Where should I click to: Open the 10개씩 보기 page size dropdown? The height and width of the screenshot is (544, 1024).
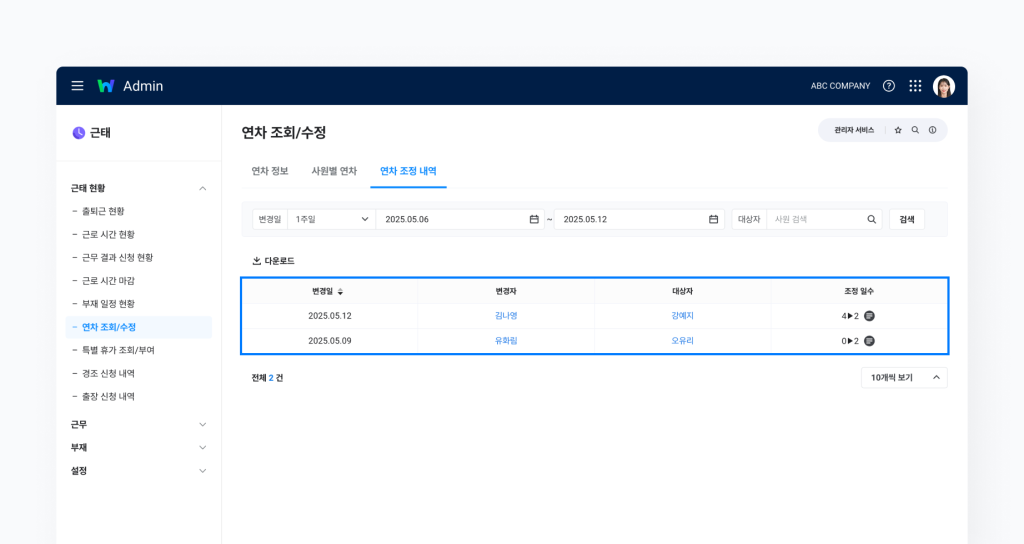point(904,377)
